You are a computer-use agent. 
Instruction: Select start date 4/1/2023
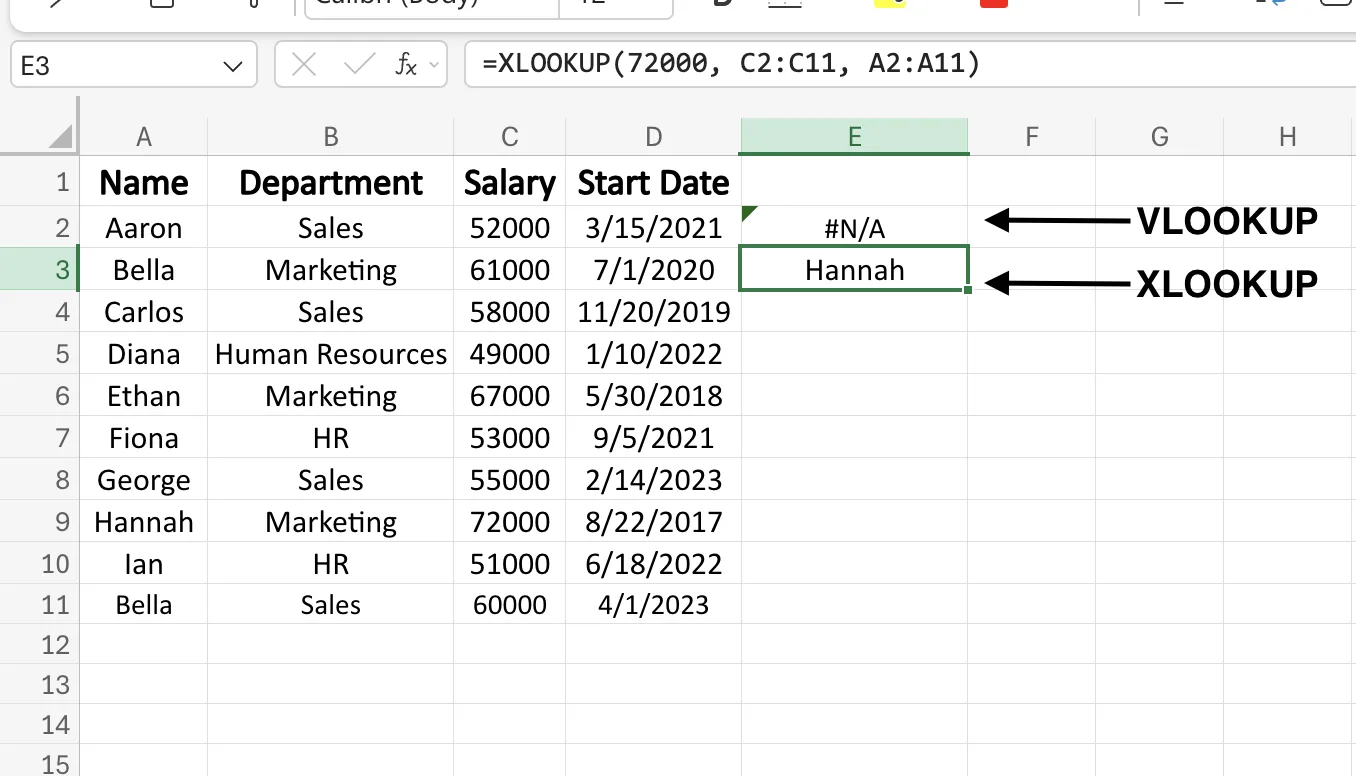click(654, 605)
